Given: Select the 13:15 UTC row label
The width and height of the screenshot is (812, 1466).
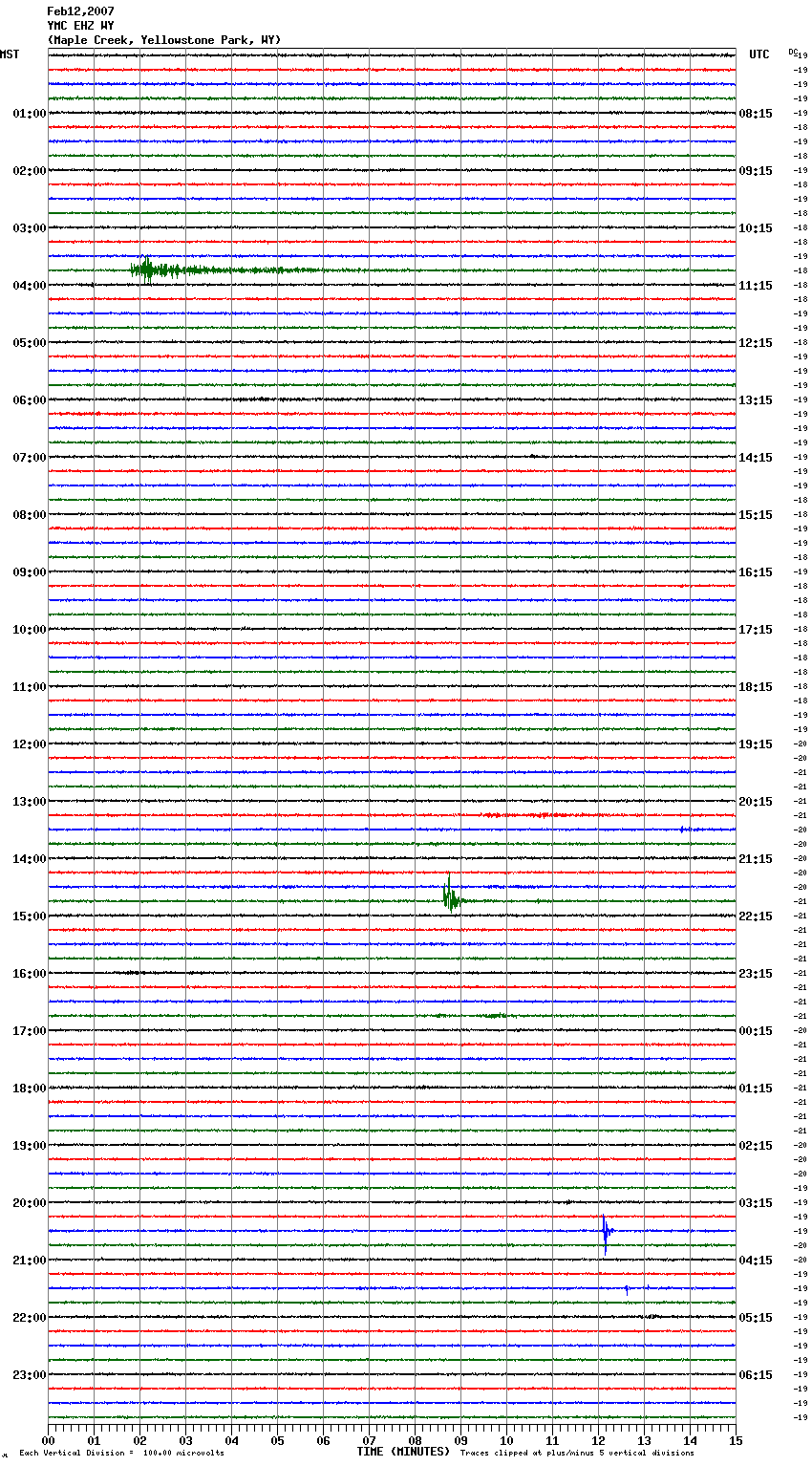Looking at the screenshot, I should click(756, 400).
